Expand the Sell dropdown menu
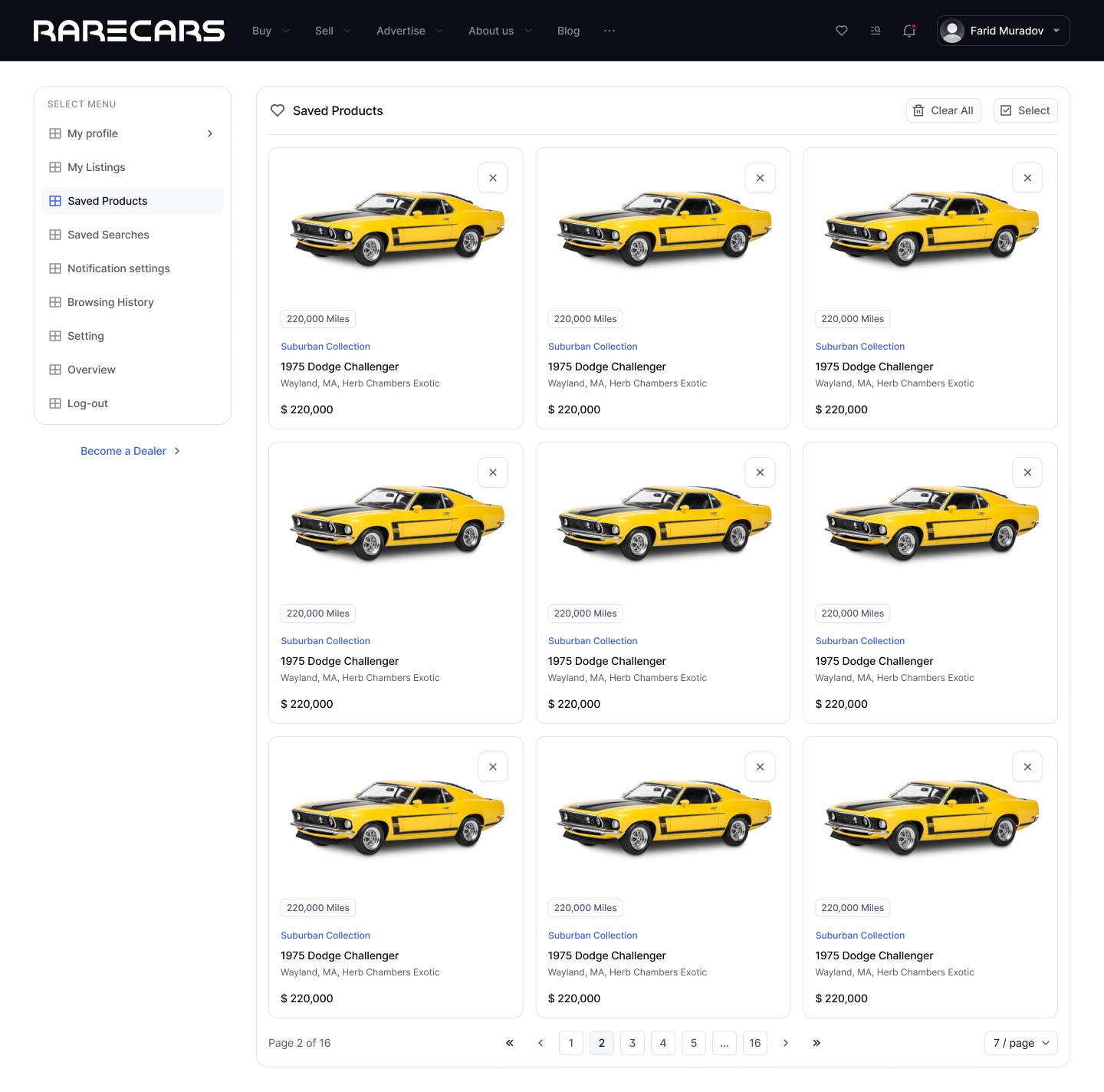This screenshot has height=1092, width=1104. (333, 31)
